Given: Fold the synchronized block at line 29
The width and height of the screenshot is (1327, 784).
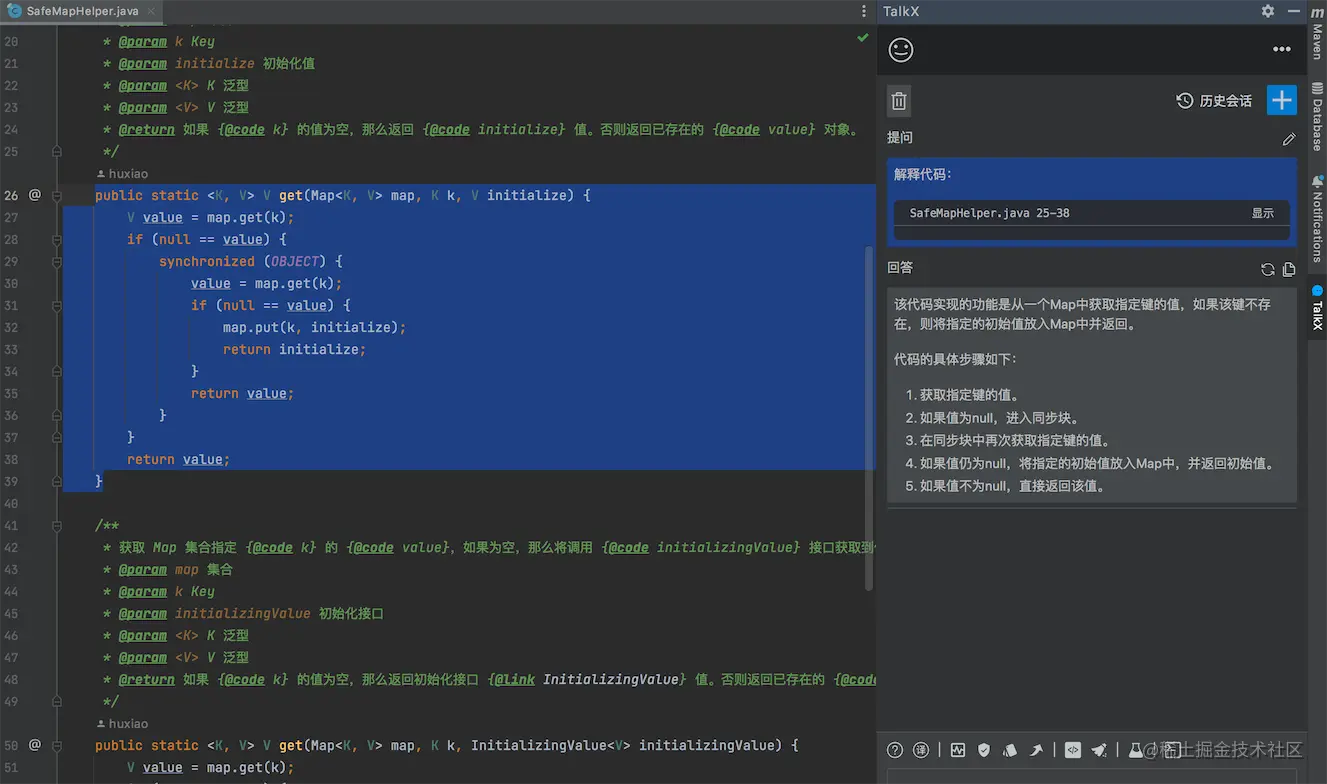Looking at the screenshot, I should pos(57,261).
